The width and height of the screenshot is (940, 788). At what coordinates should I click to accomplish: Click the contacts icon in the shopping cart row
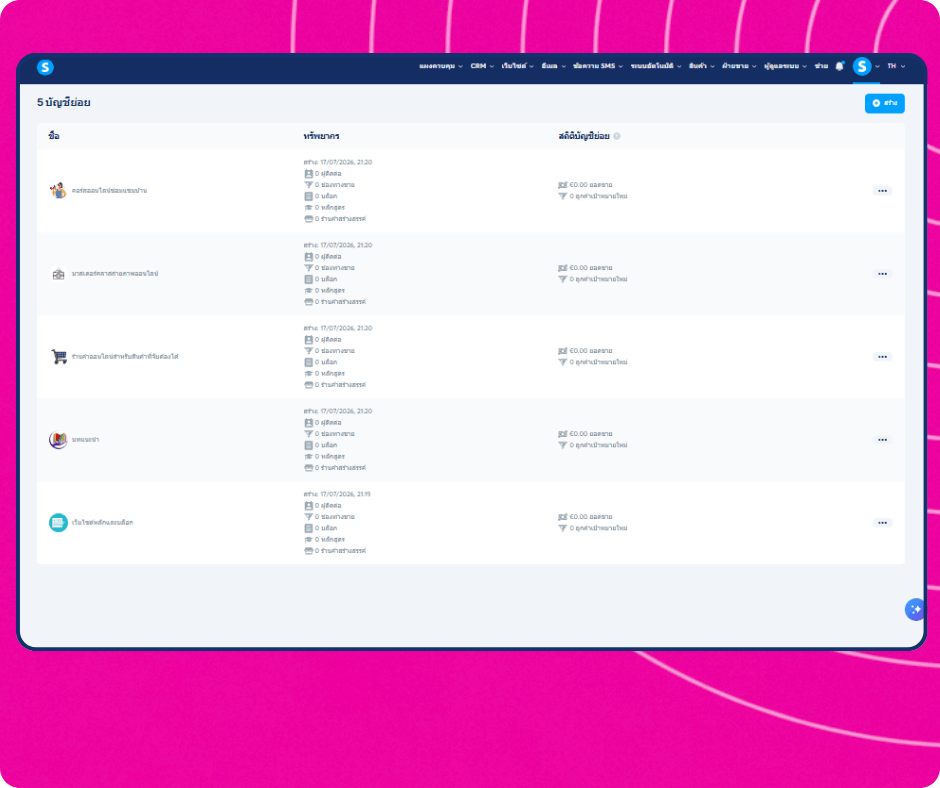308,339
